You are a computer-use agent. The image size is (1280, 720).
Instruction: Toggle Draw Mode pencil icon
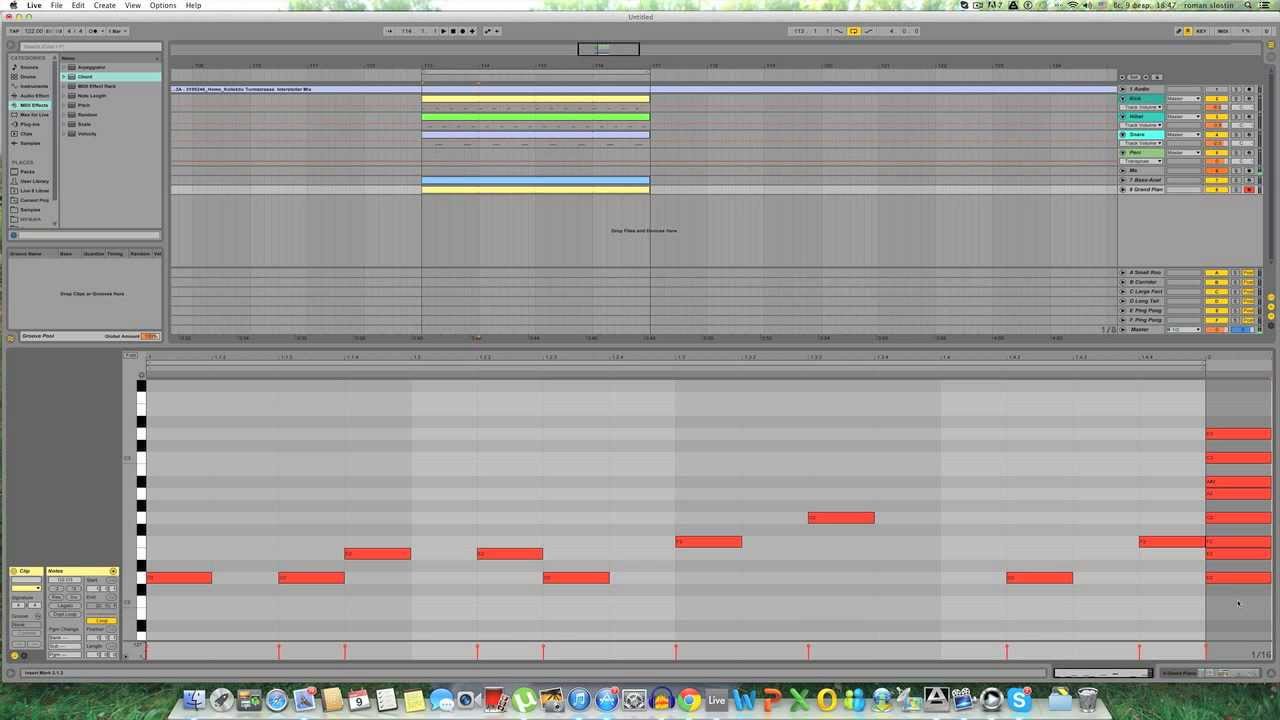coord(1179,31)
